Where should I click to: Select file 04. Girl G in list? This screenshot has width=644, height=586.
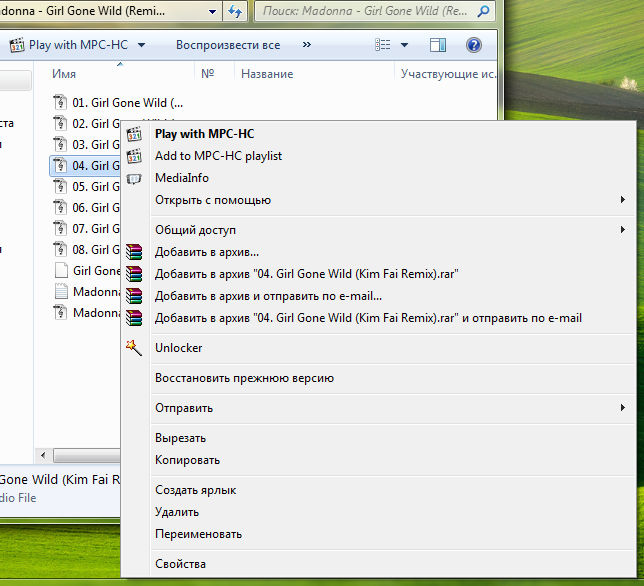click(85, 165)
